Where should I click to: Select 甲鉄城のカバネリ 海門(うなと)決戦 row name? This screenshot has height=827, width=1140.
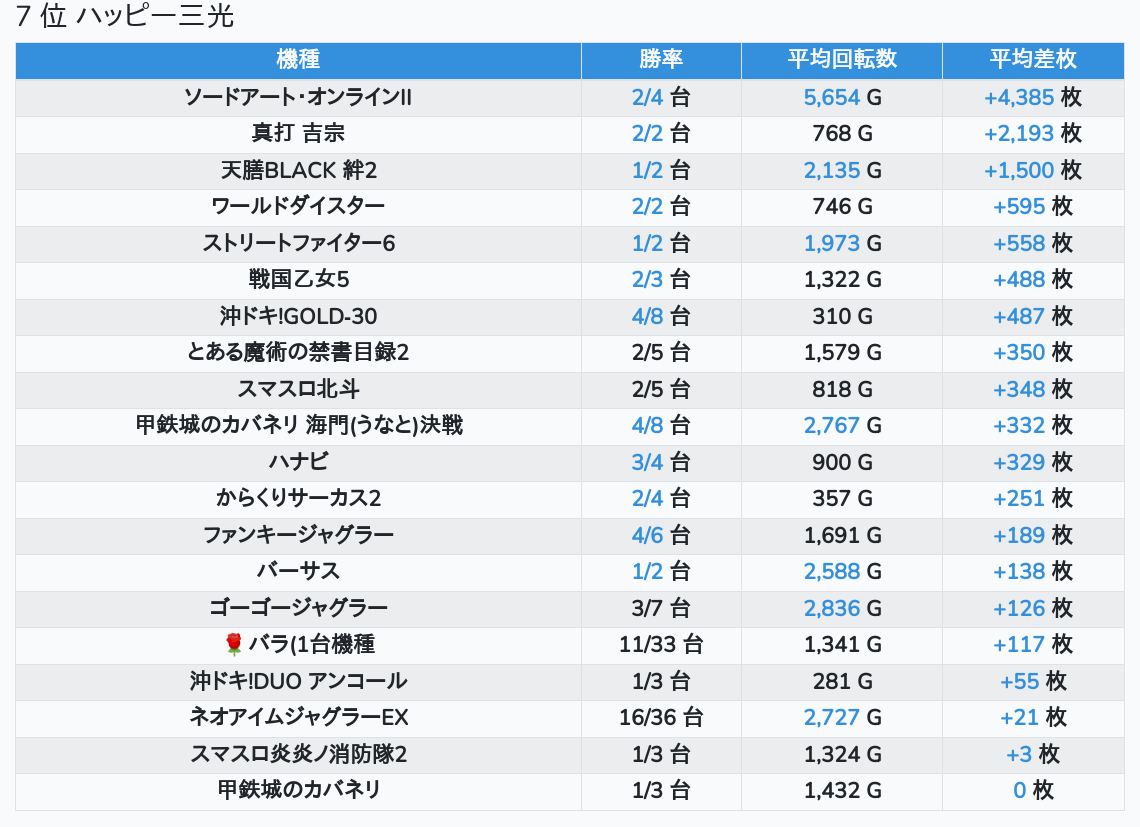tap(298, 426)
